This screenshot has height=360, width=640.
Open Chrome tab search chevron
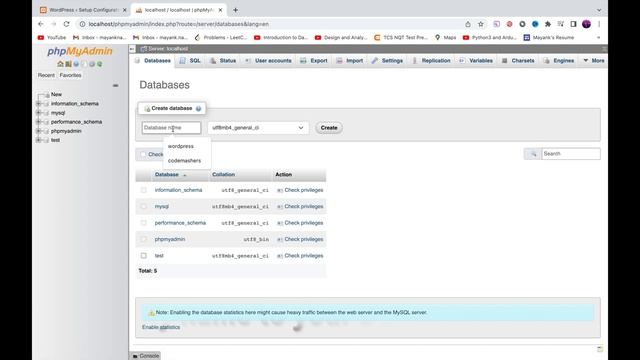(599, 10)
